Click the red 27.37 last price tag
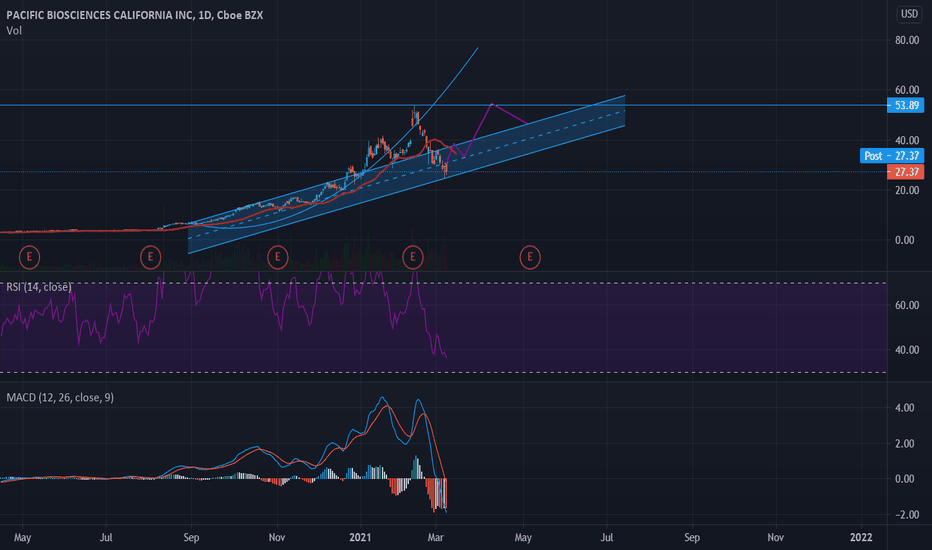Image resolution: width=932 pixels, height=550 pixels. (x=905, y=172)
